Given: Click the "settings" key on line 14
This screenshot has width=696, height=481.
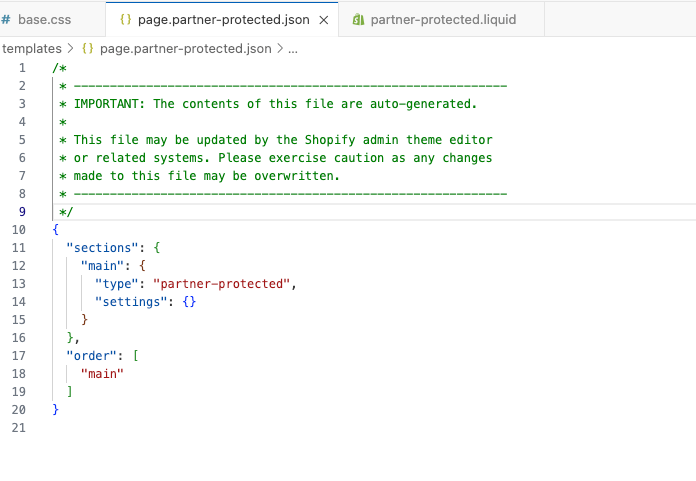Looking at the screenshot, I should (x=135, y=301).
